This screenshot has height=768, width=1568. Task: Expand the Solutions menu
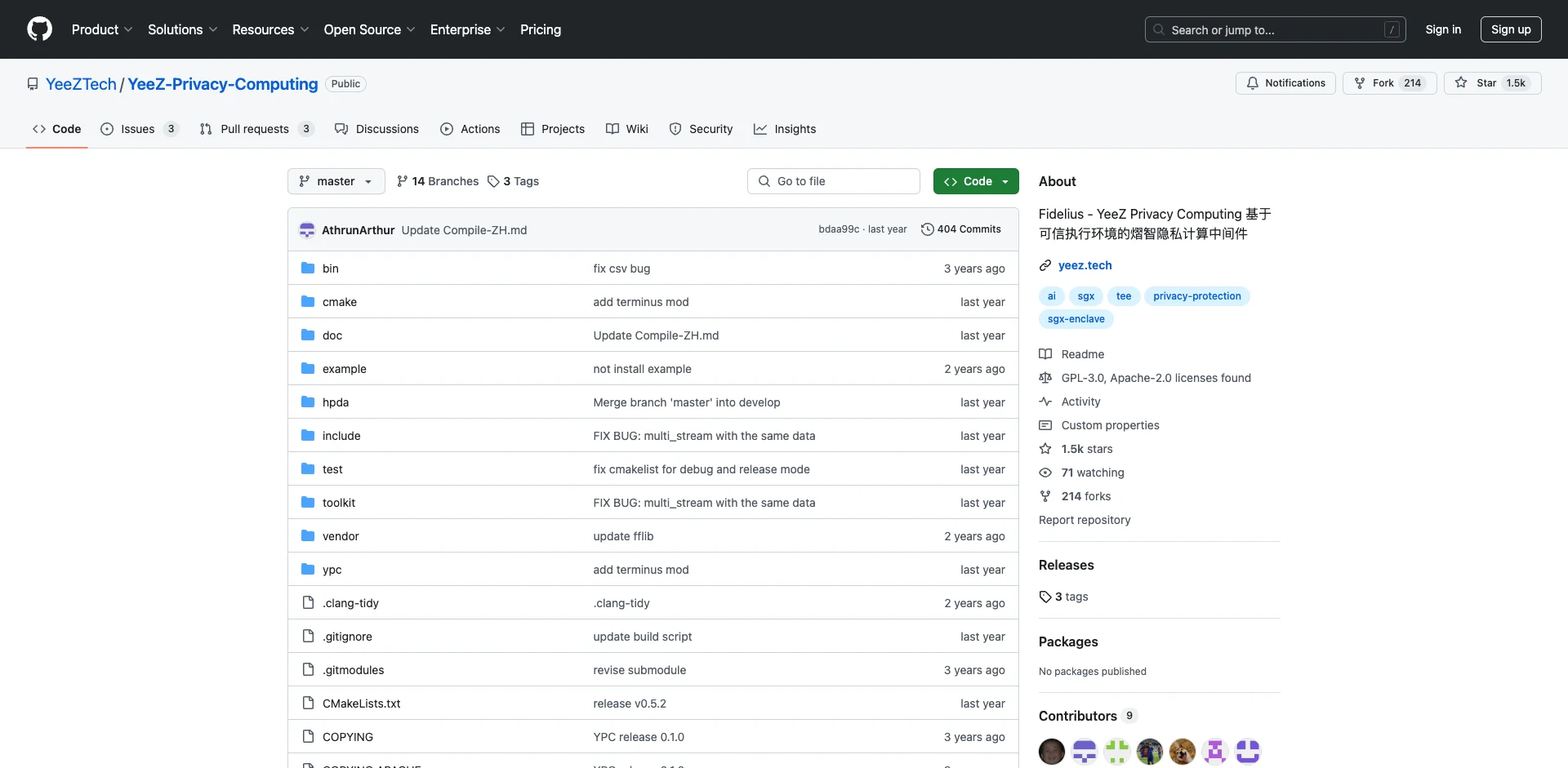coord(183,29)
